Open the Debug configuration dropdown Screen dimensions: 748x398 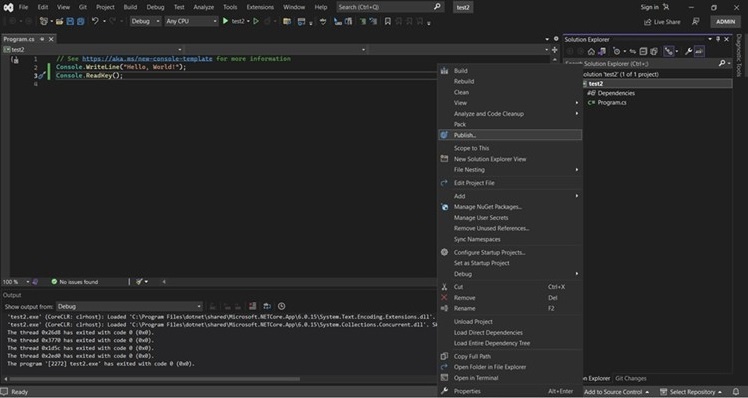145,21
